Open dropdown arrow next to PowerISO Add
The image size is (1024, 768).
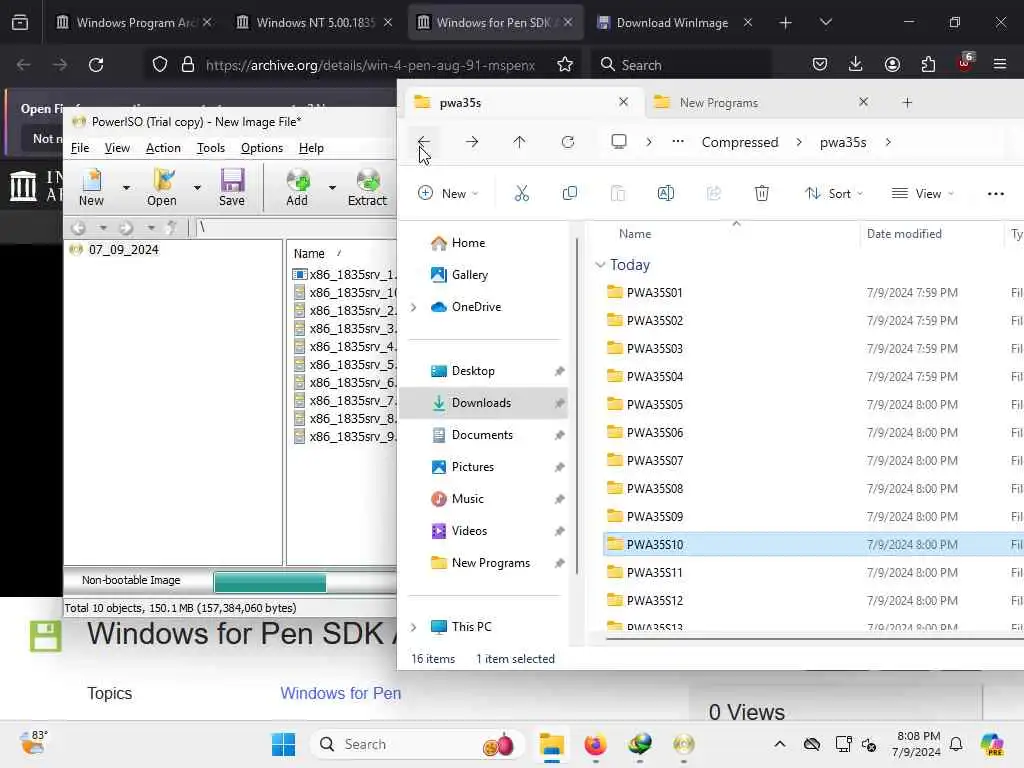[x=332, y=188]
